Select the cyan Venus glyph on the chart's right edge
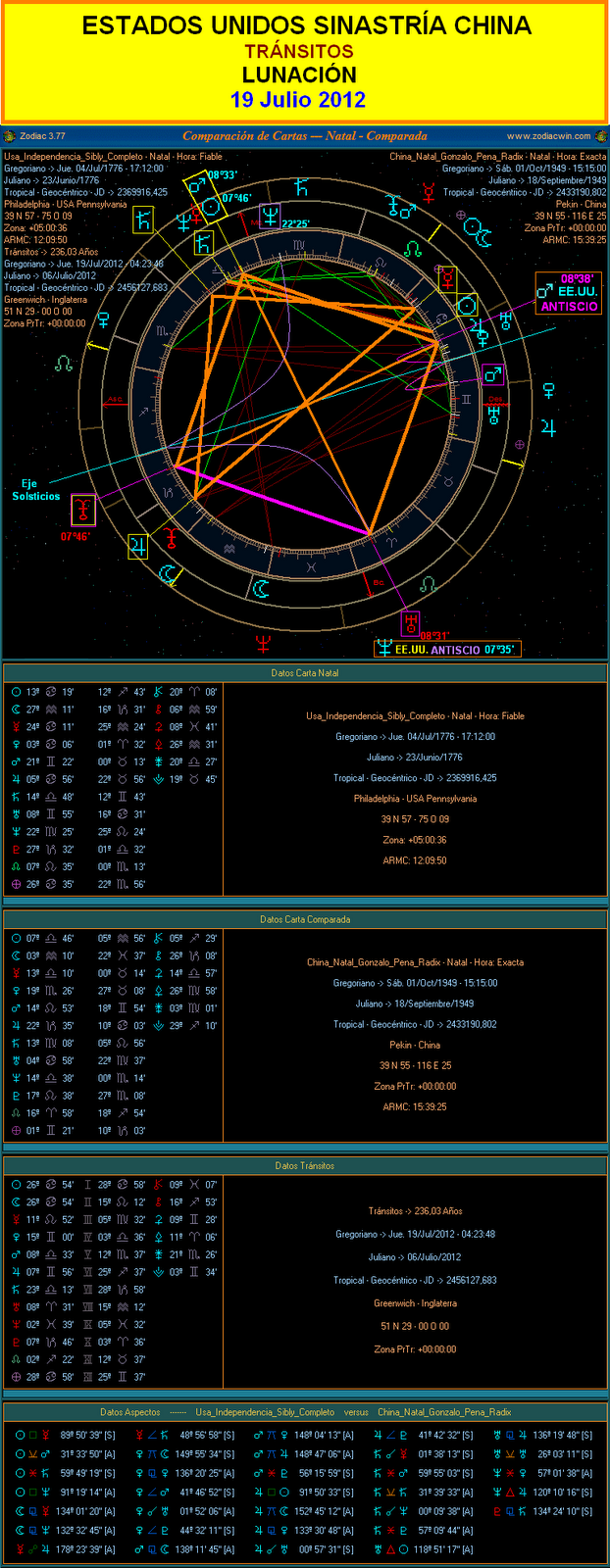The width and height of the screenshot is (610, 1568). [x=548, y=391]
